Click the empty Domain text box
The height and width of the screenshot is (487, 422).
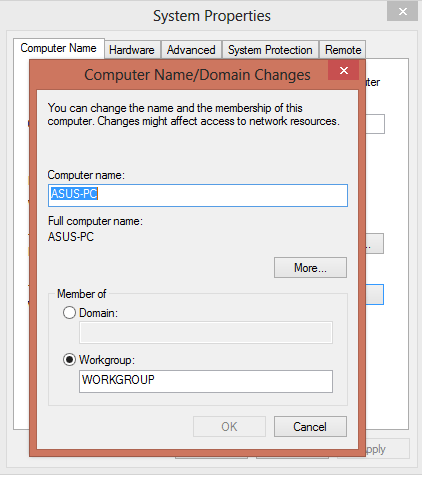(206, 332)
